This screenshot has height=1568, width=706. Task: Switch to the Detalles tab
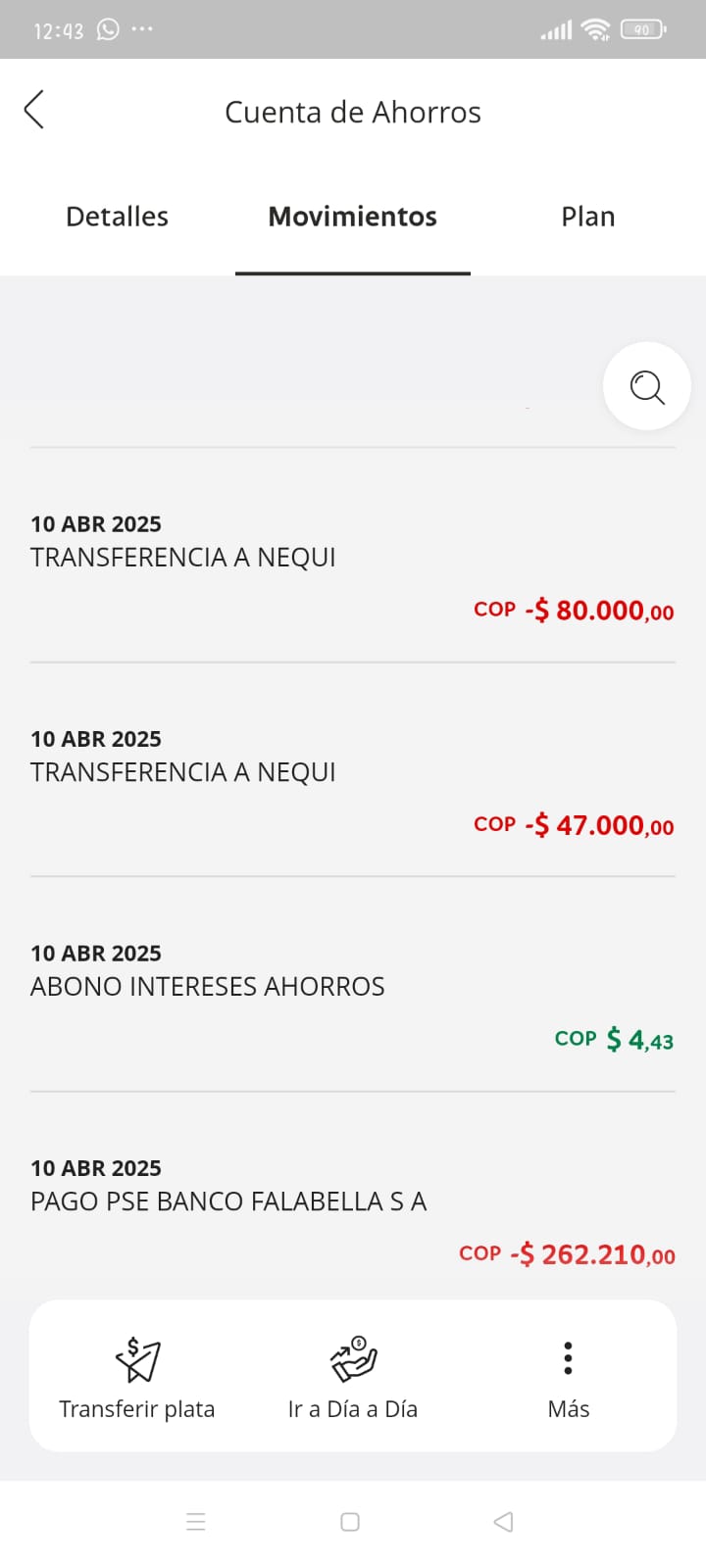(x=117, y=217)
